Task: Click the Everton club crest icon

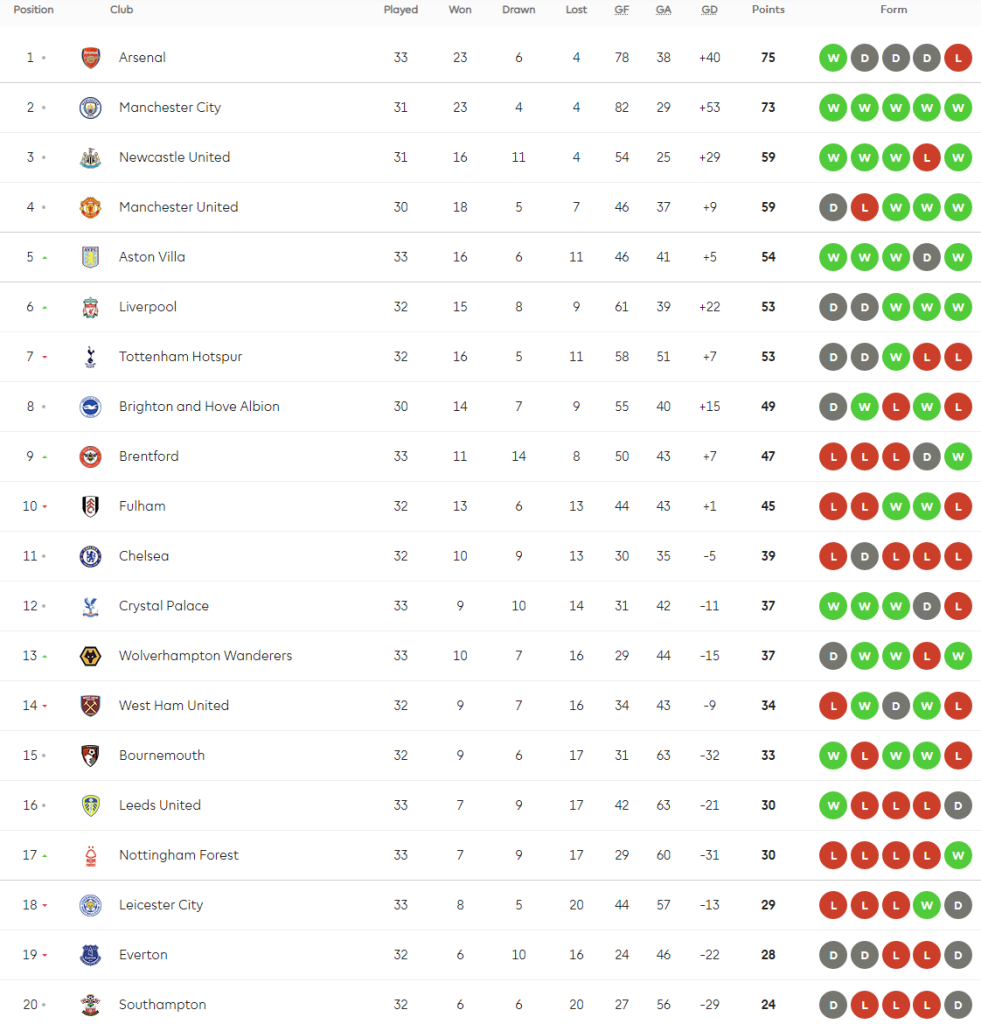Action: [91, 955]
